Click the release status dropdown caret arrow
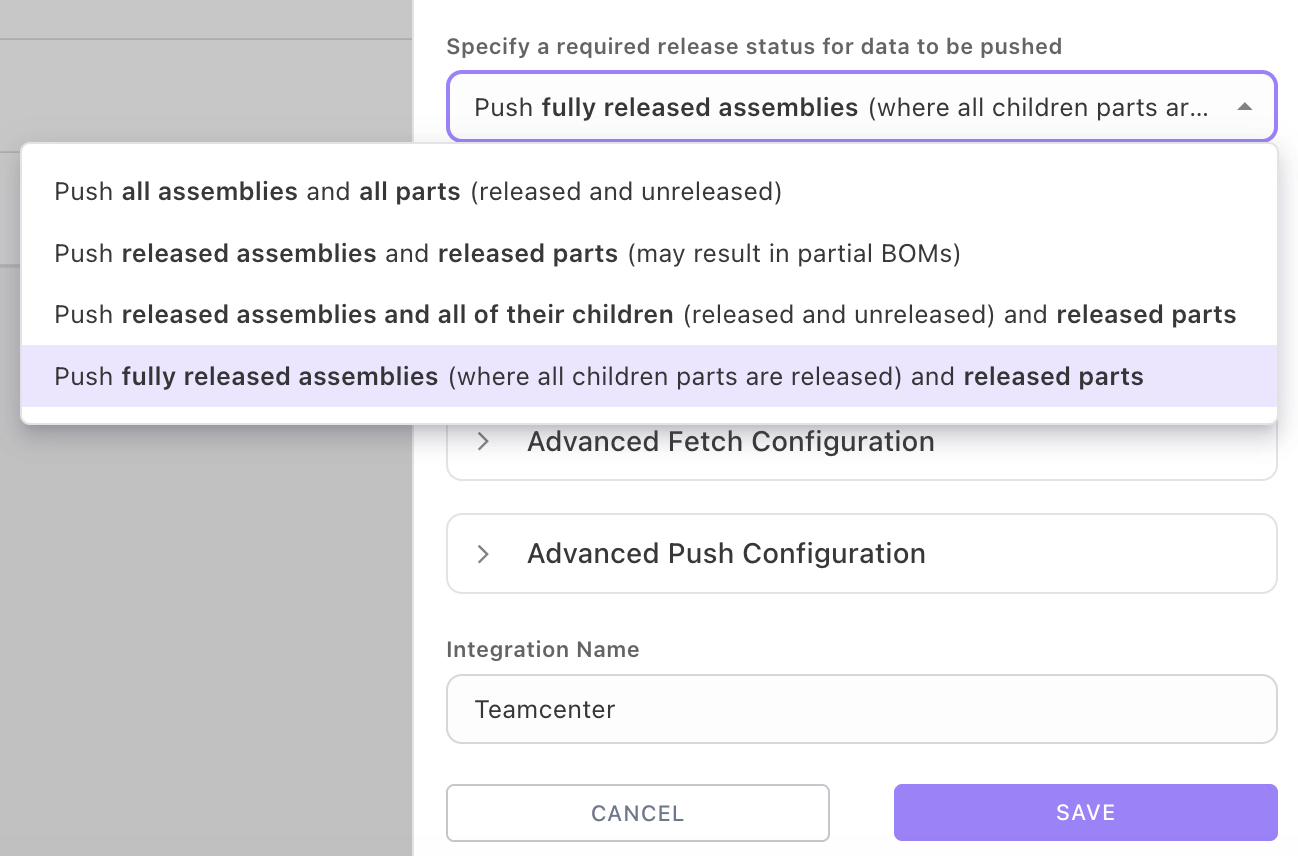Screen dimensions: 1298x856 point(1245,107)
